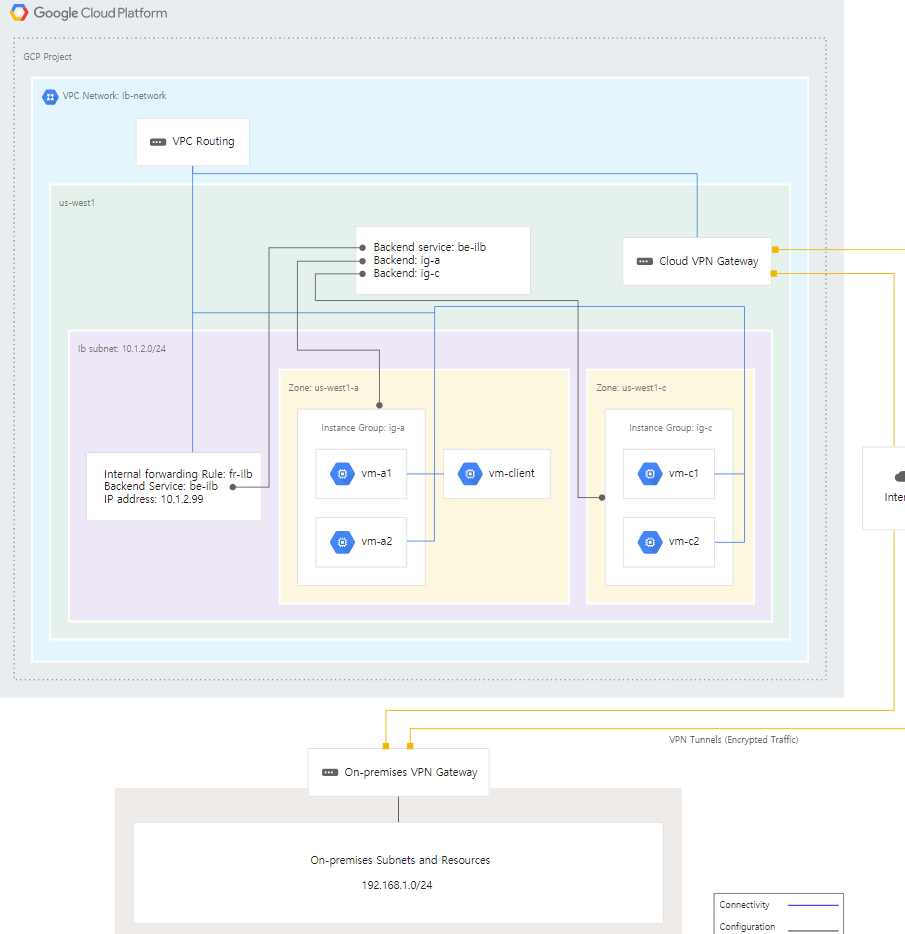This screenshot has width=905, height=934.
Task: Click the text 'Backend: ig-c'
Action: [406, 273]
